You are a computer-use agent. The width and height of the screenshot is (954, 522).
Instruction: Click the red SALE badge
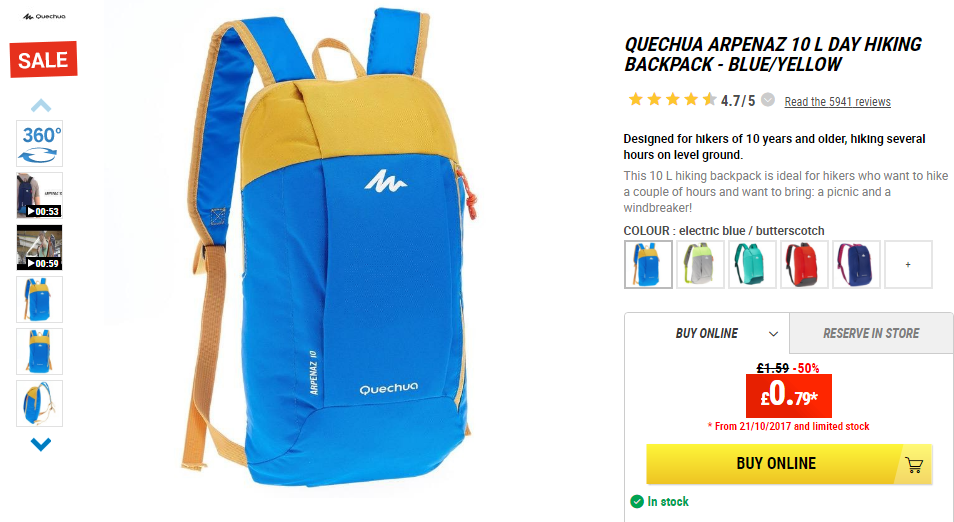click(x=43, y=60)
